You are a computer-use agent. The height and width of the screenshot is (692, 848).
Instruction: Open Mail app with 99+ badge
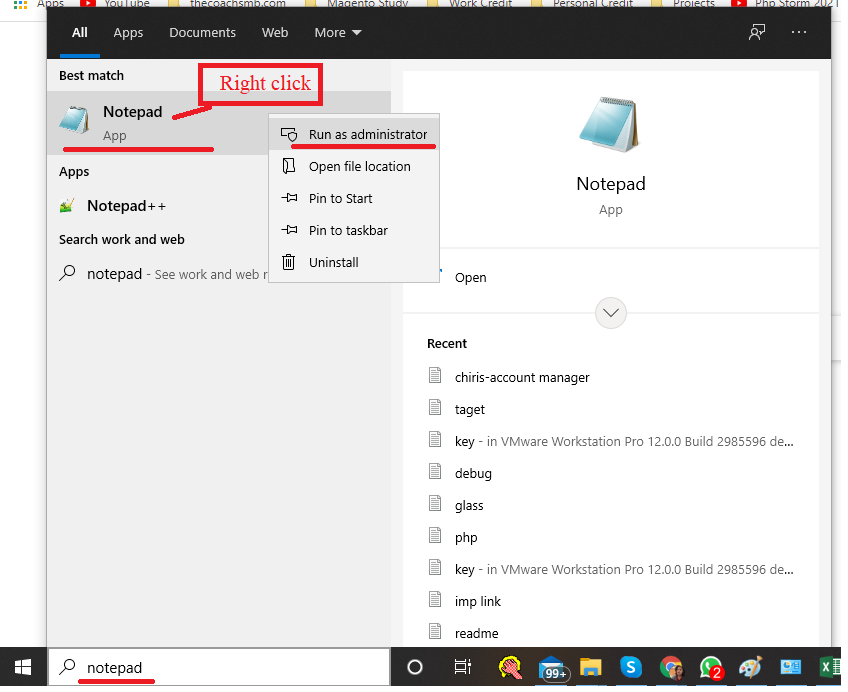pyautogui.click(x=553, y=668)
